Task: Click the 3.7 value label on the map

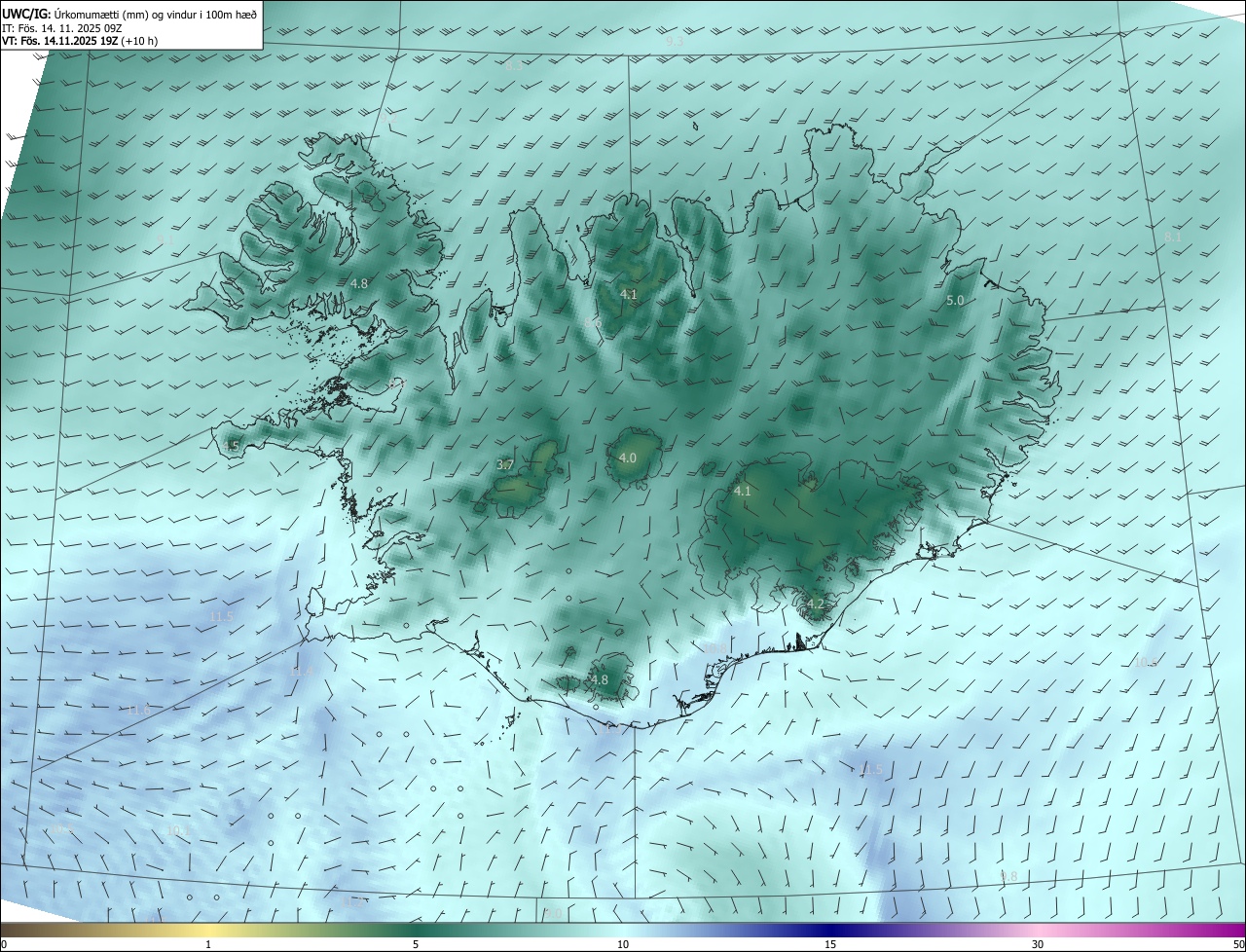Action: click(505, 465)
